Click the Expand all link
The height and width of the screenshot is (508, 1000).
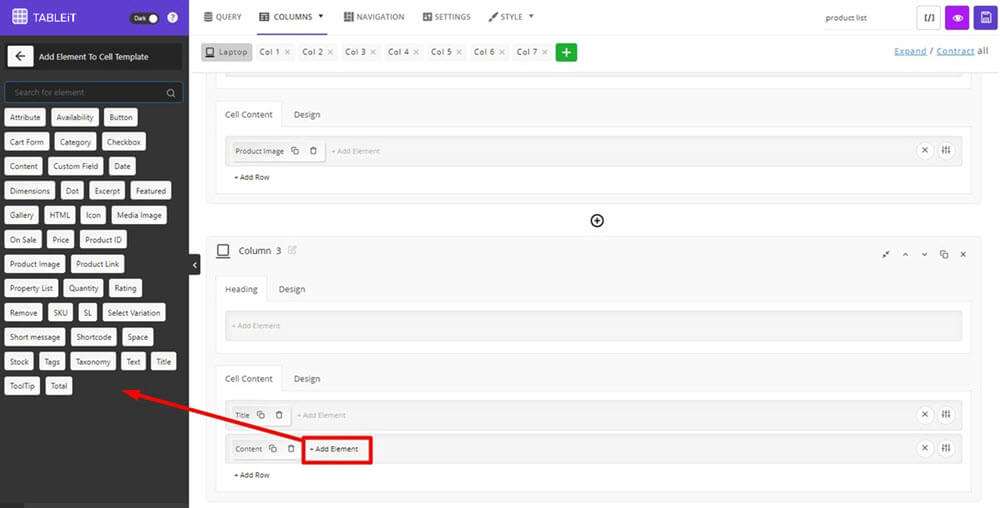click(x=910, y=51)
